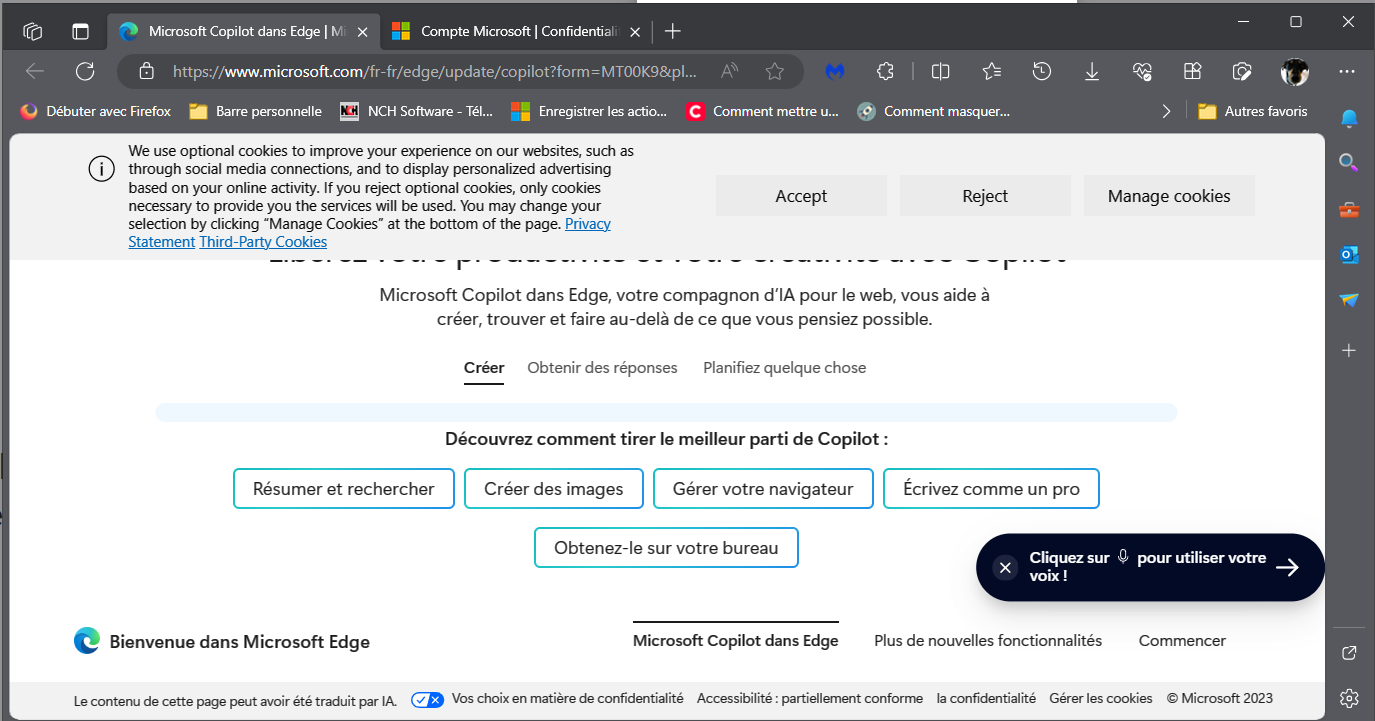Open the Autres favoris folder
Image resolution: width=1375 pixels, height=721 pixels.
click(x=1253, y=111)
